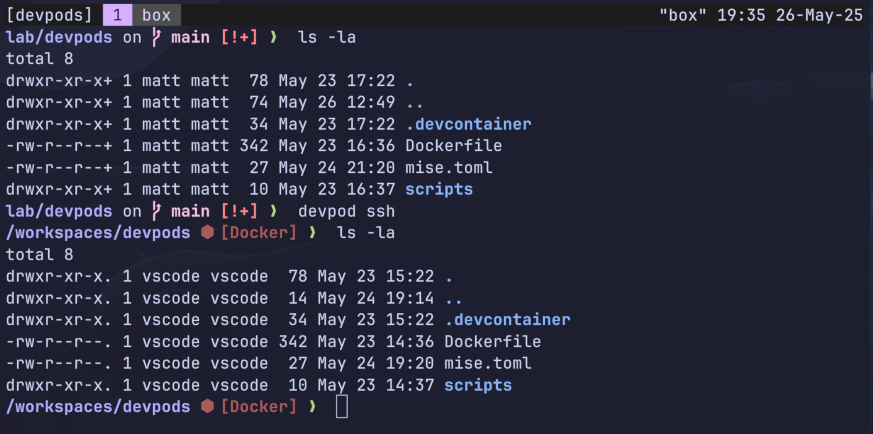Click the git branch icon on the first prompt line
Screen dimensions: 873x434
[x=155, y=37]
